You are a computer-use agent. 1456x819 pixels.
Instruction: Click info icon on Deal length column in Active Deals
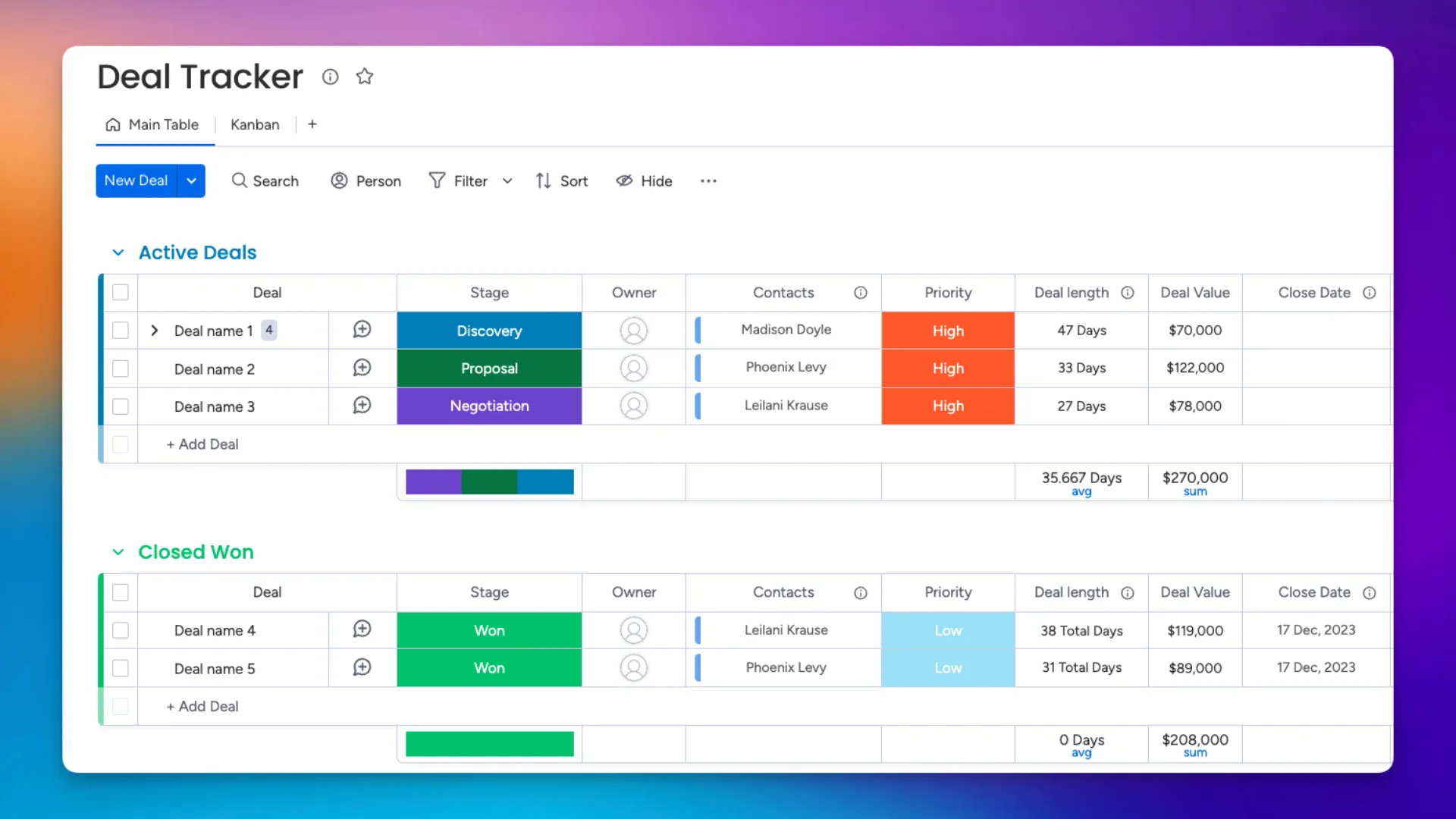pos(1128,293)
